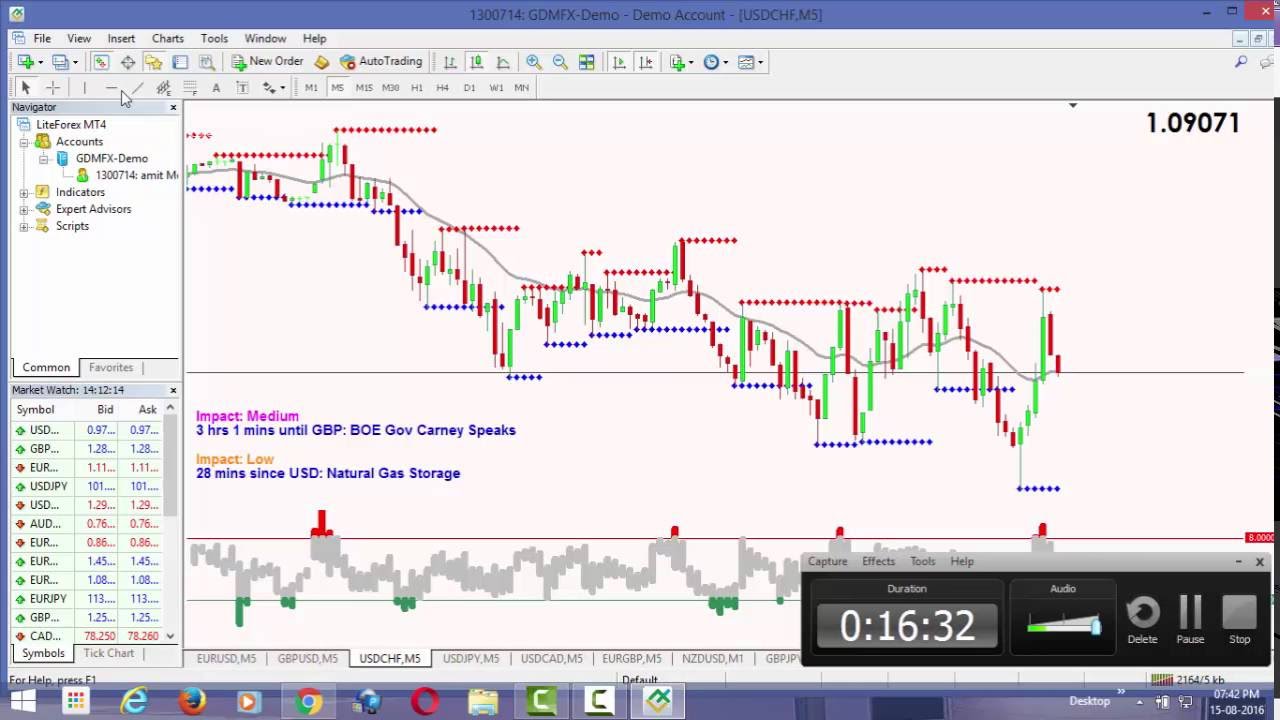Open the Profiles toolbar icon
This screenshot has width=1280, height=720.
coord(60,62)
